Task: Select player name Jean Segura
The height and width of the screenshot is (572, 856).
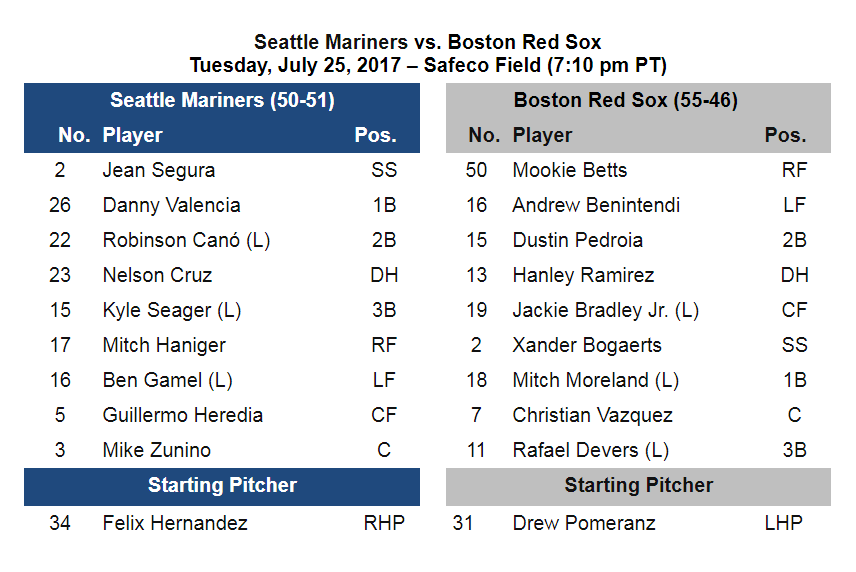Action: [158, 170]
